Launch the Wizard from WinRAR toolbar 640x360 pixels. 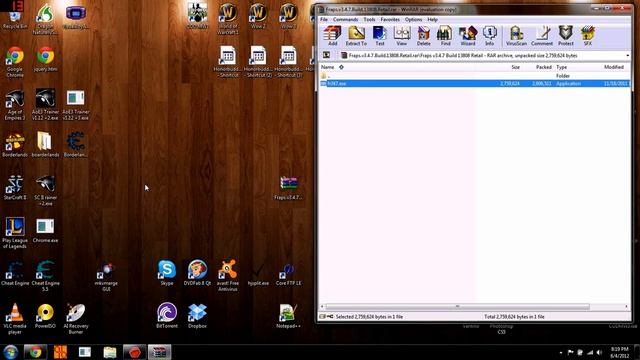[468, 36]
